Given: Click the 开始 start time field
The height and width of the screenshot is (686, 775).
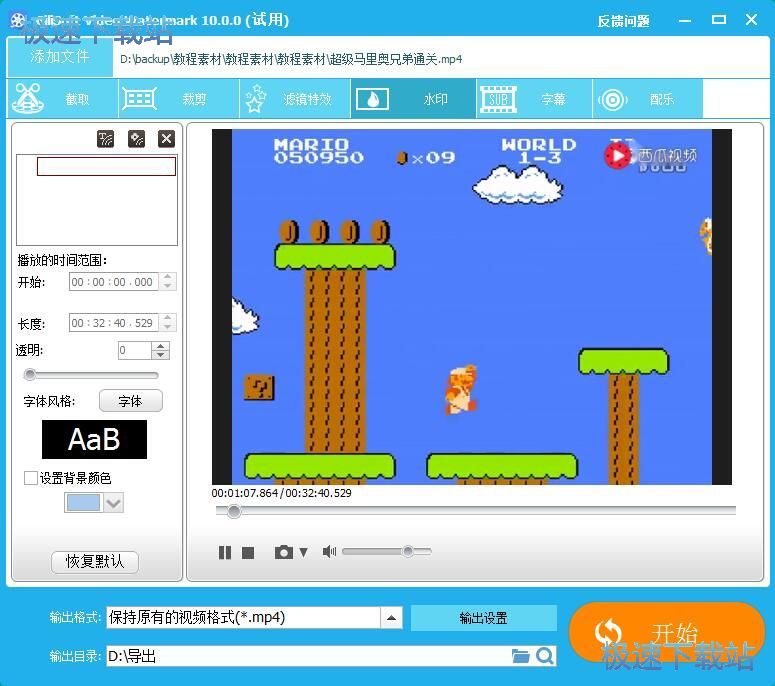Looking at the screenshot, I should 114,282.
